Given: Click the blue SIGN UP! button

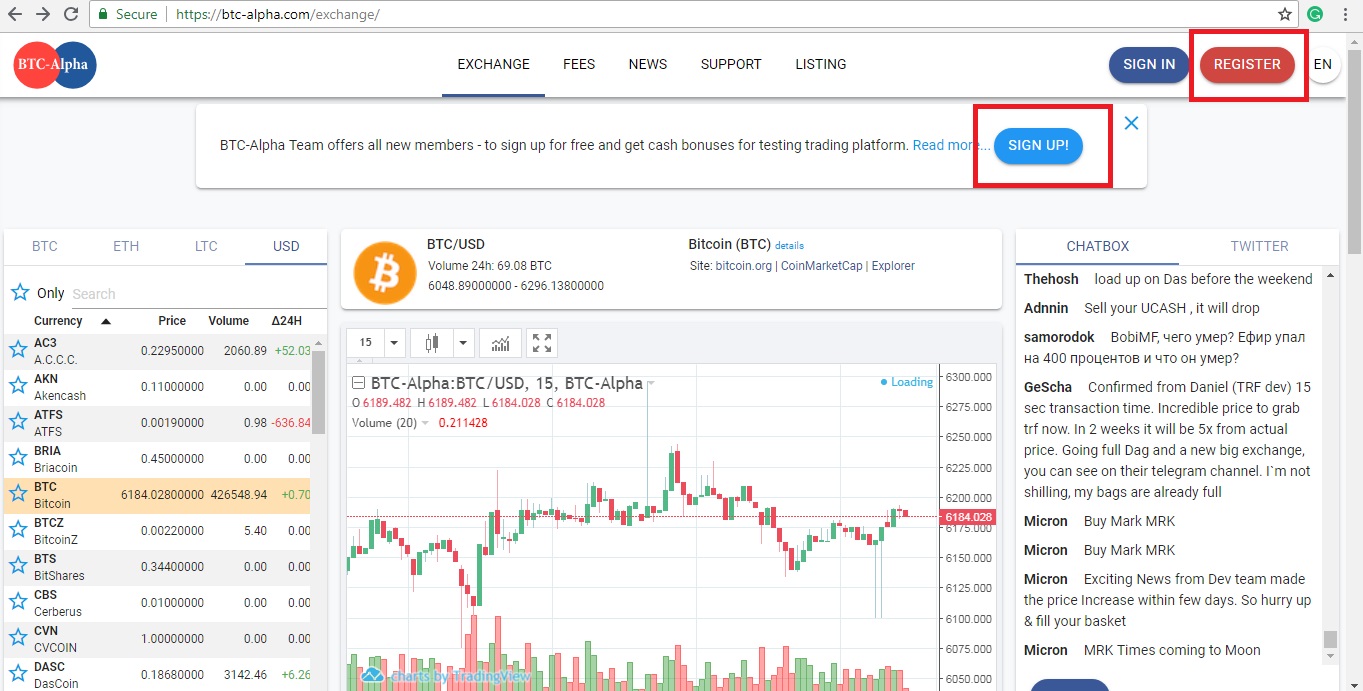Looking at the screenshot, I should click(1038, 145).
